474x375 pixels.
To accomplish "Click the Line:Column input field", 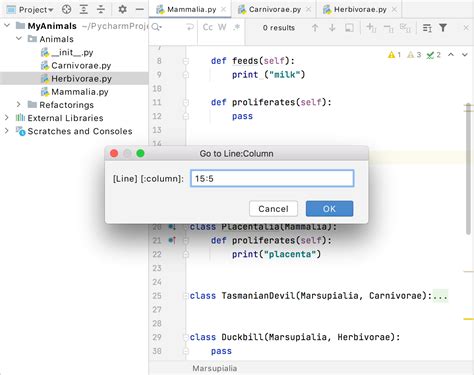I will click(x=272, y=178).
